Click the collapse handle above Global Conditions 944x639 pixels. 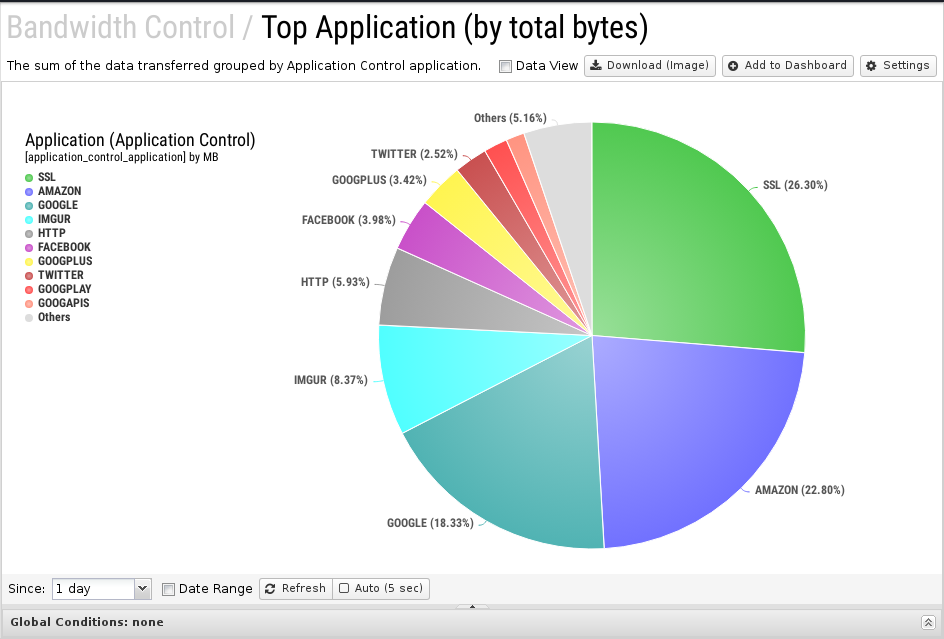pyautogui.click(x=472, y=606)
